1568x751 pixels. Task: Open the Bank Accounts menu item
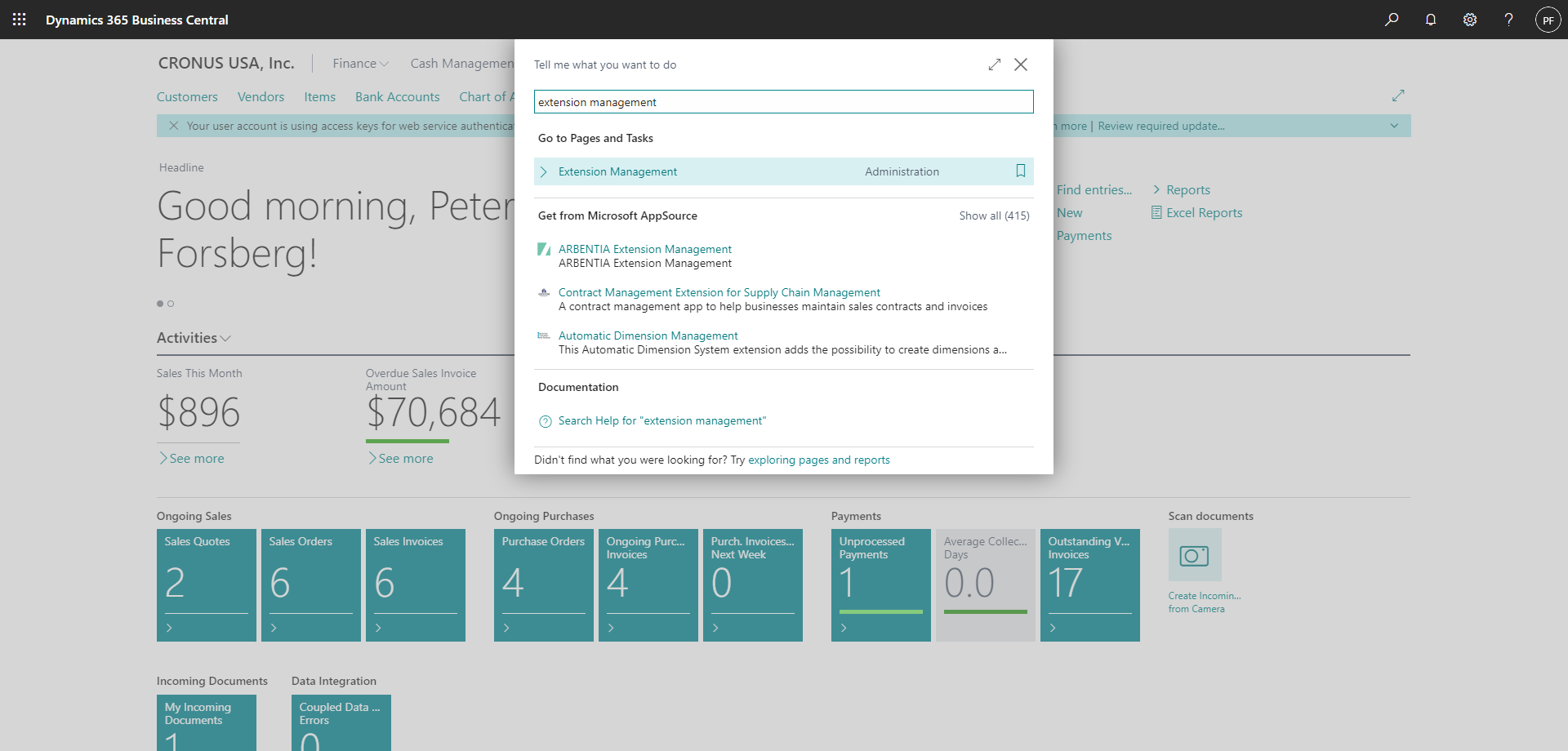coord(397,97)
